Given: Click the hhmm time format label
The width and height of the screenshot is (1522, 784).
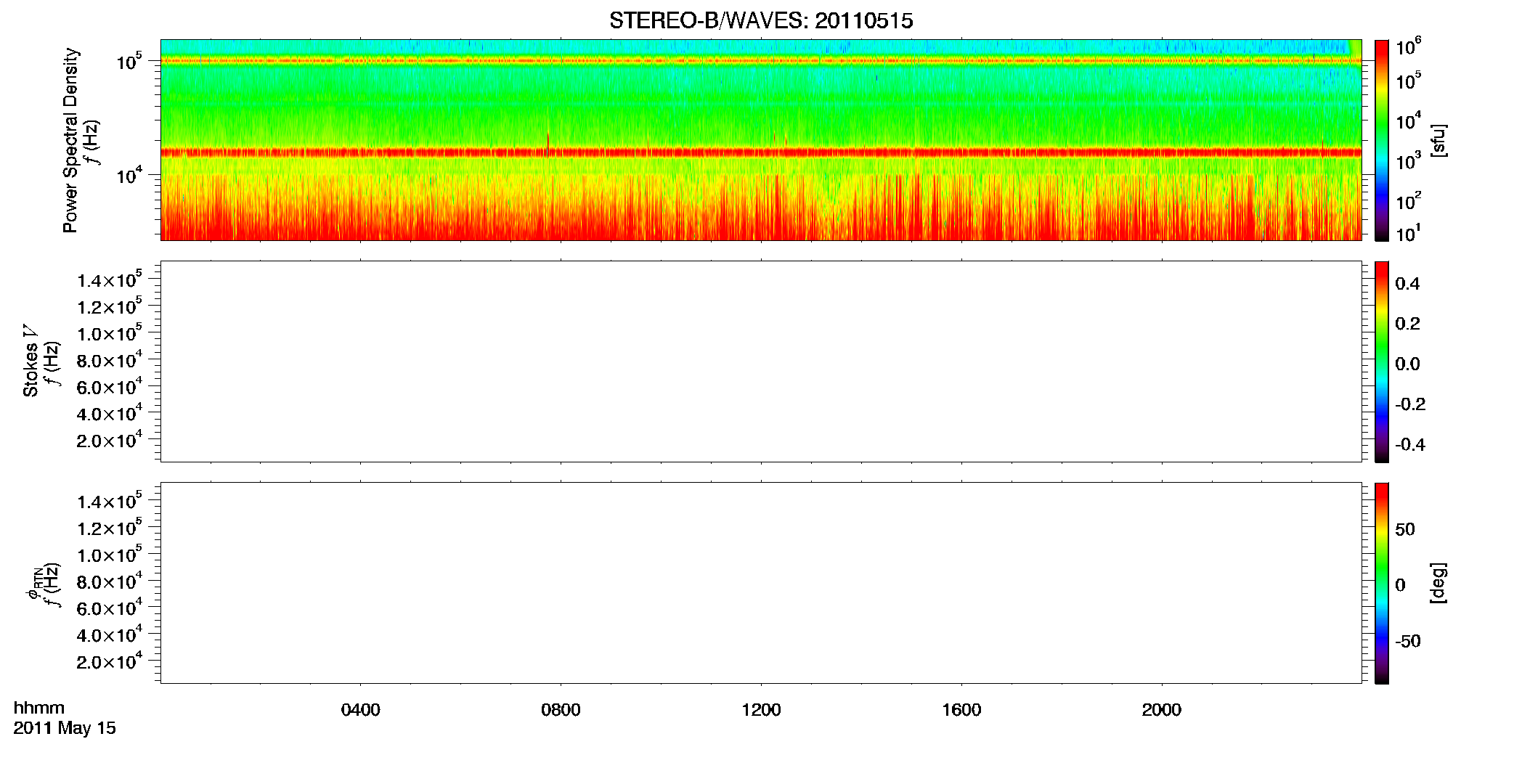Looking at the screenshot, I should (39, 708).
